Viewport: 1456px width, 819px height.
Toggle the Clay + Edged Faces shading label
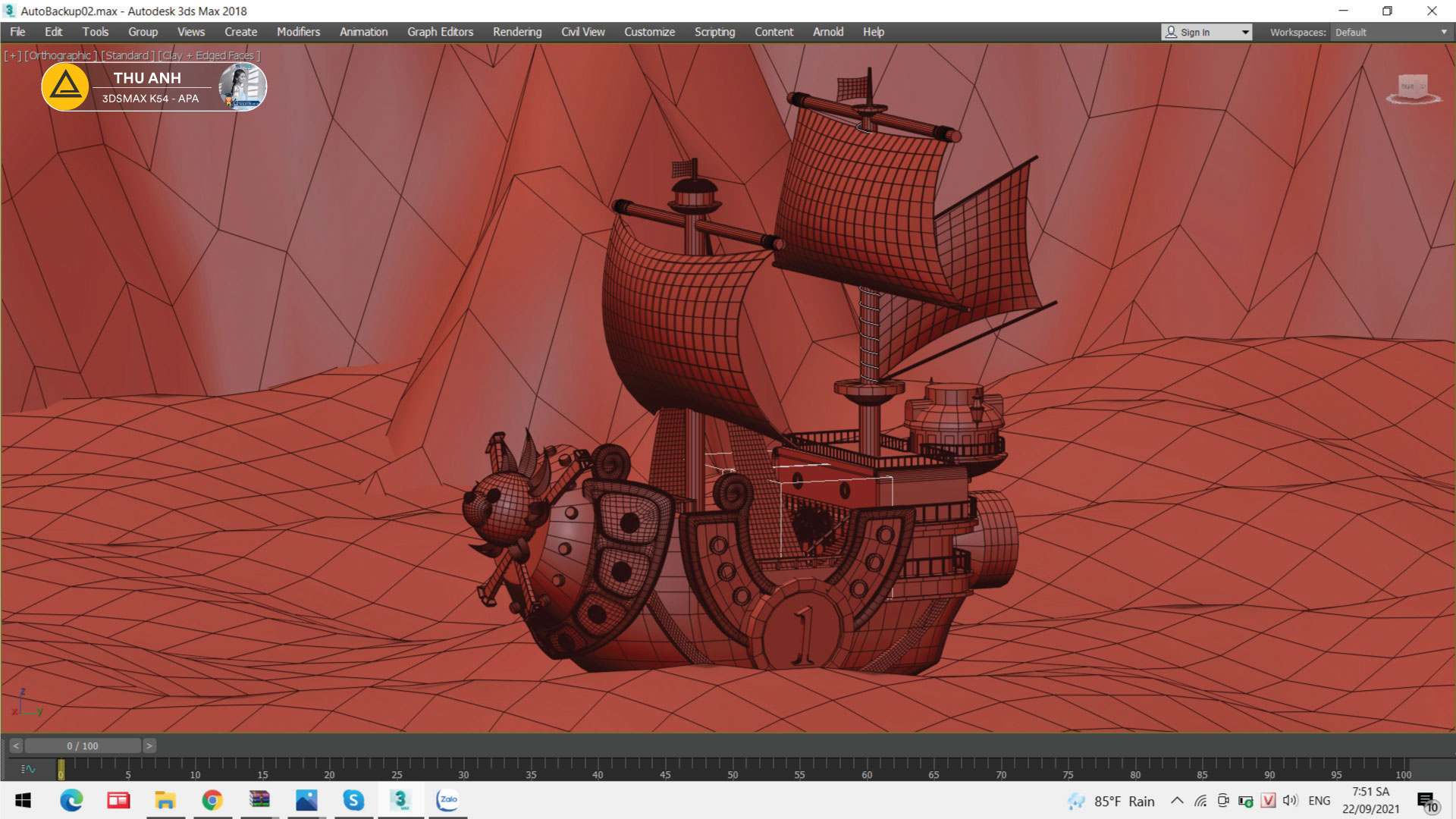click(209, 55)
